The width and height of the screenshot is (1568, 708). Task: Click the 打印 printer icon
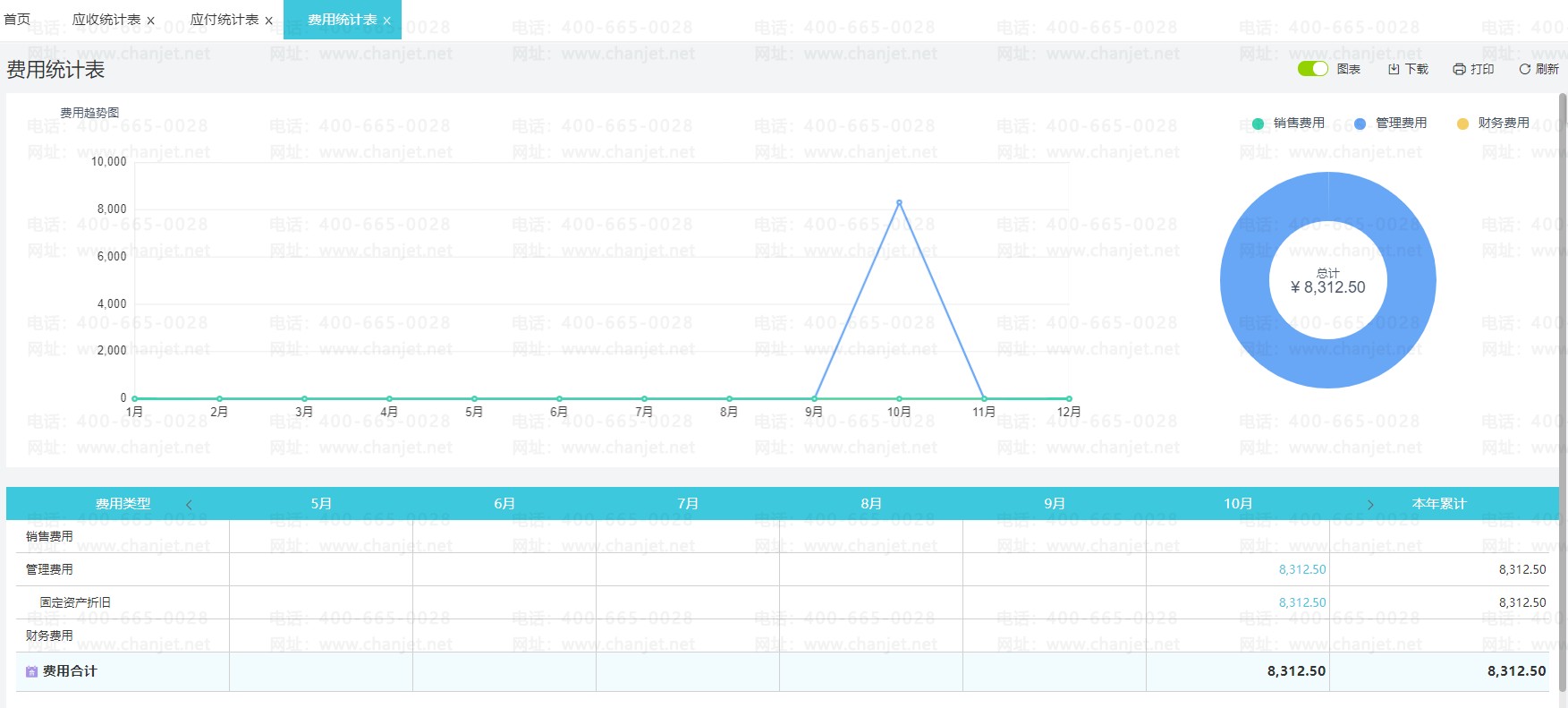click(1459, 69)
